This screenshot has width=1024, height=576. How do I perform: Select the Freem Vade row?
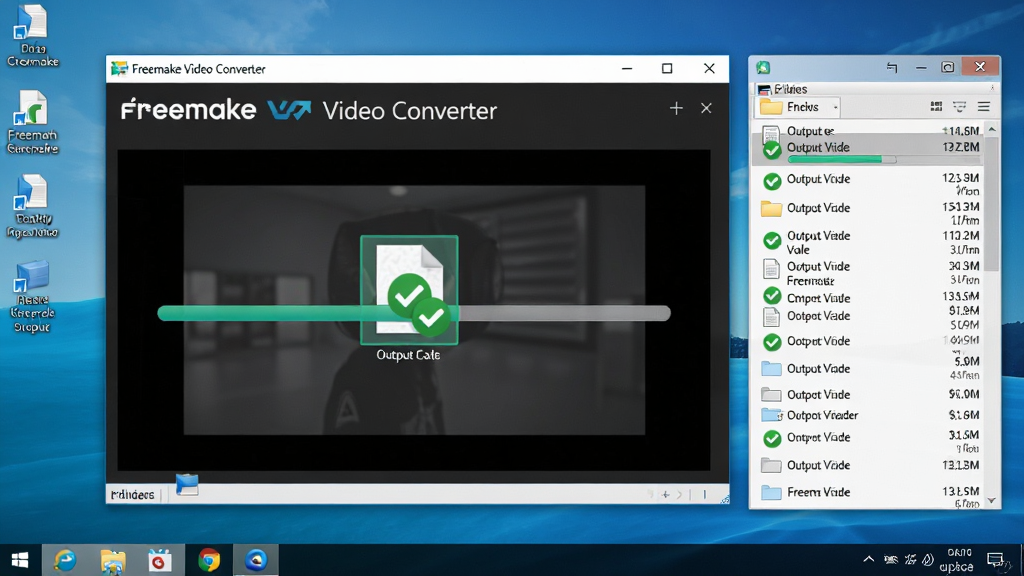(869, 492)
